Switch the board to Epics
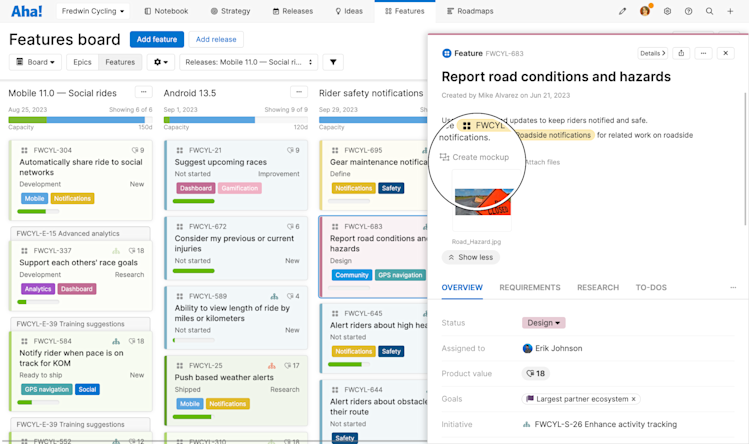The image size is (749, 444). pos(82,62)
